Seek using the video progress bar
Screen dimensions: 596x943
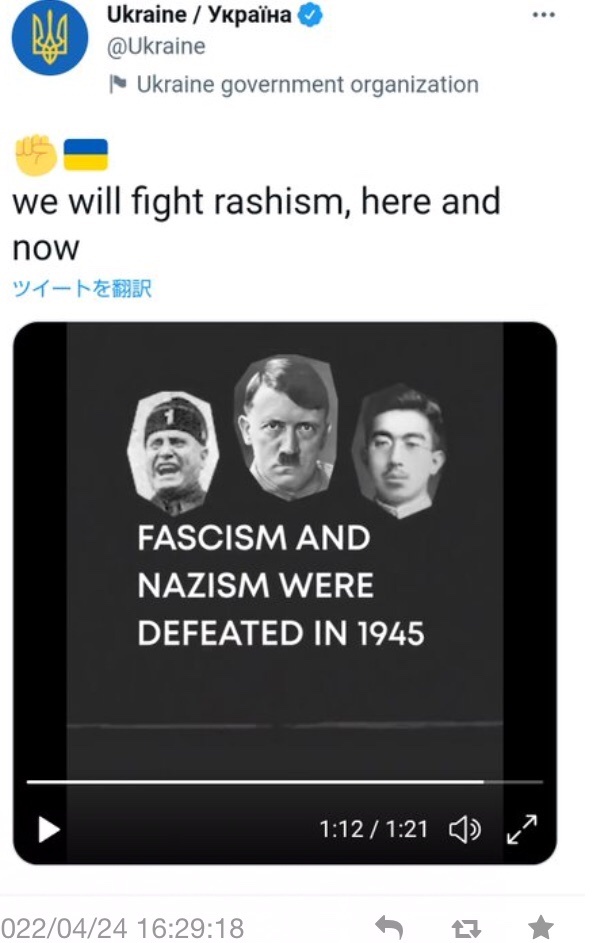coord(284,782)
